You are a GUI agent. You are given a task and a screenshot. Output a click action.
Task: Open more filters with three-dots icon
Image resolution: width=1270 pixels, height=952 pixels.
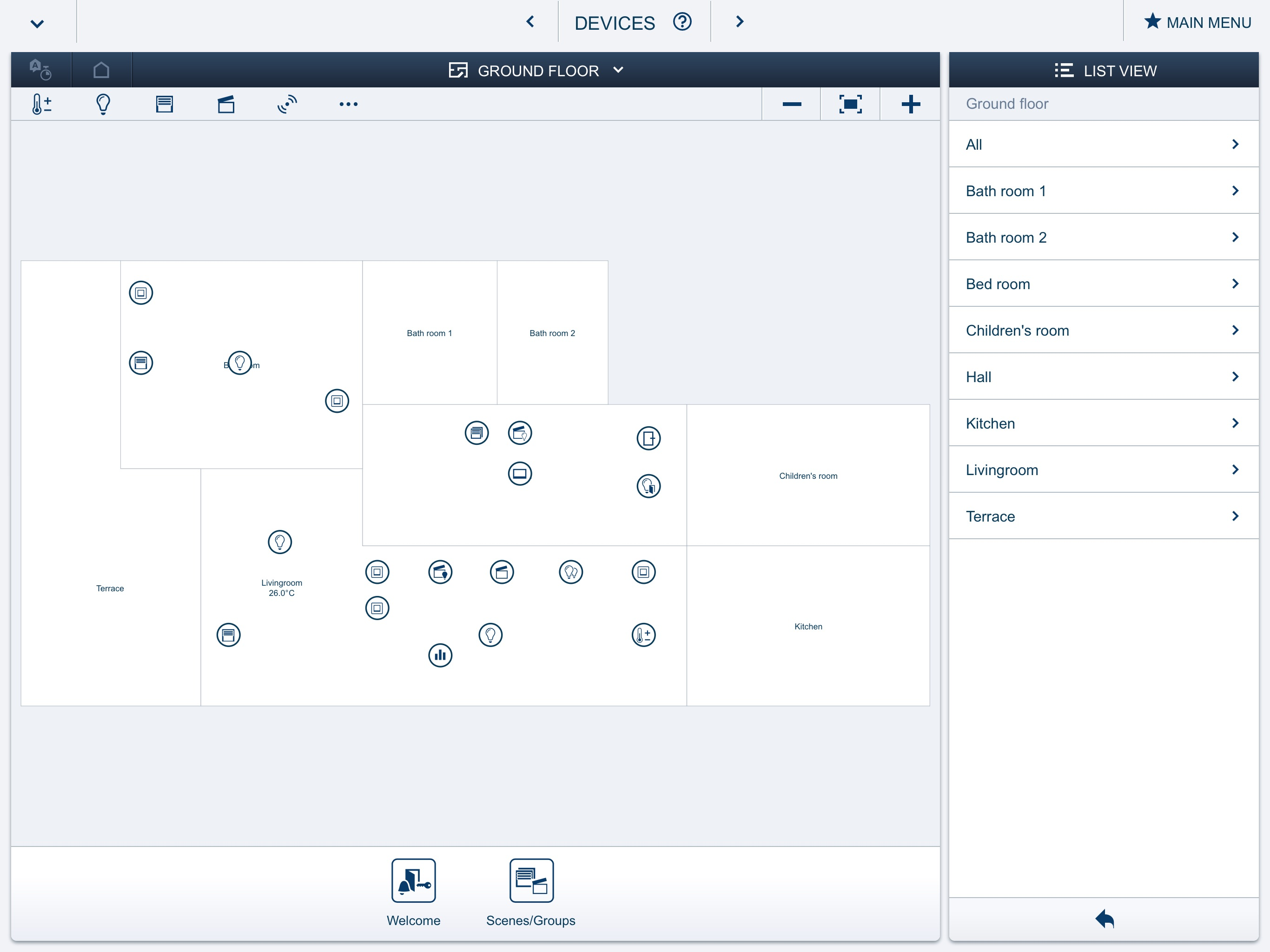click(x=349, y=104)
